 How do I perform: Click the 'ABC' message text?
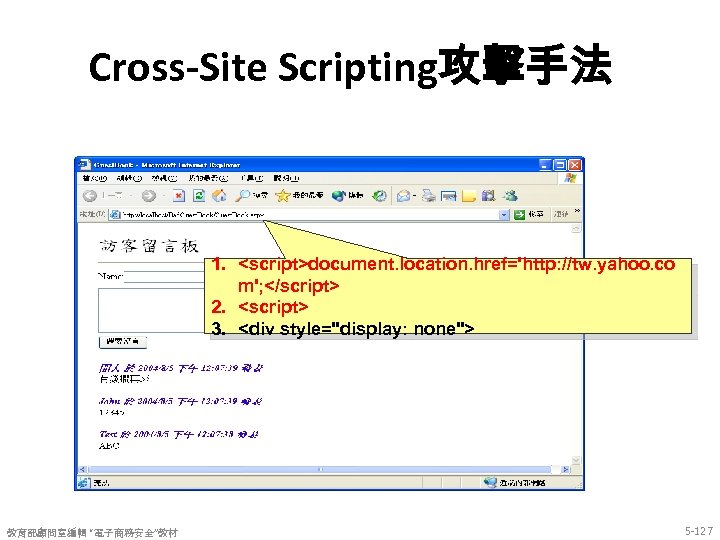pos(109,446)
